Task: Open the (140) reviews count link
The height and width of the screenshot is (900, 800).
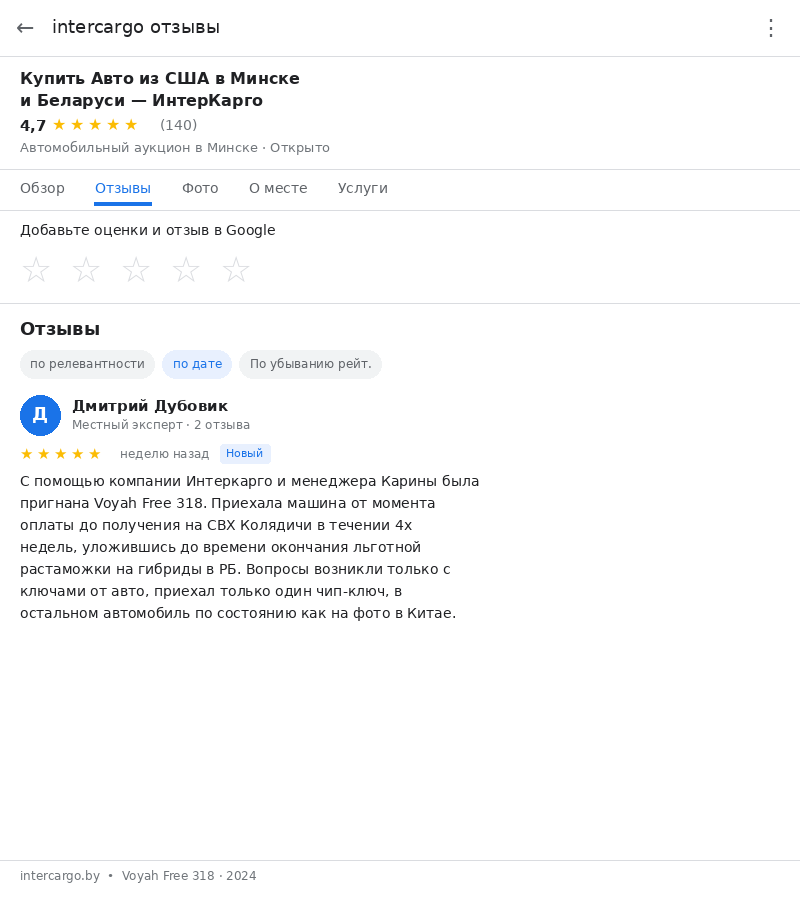Action: click(178, 125)
